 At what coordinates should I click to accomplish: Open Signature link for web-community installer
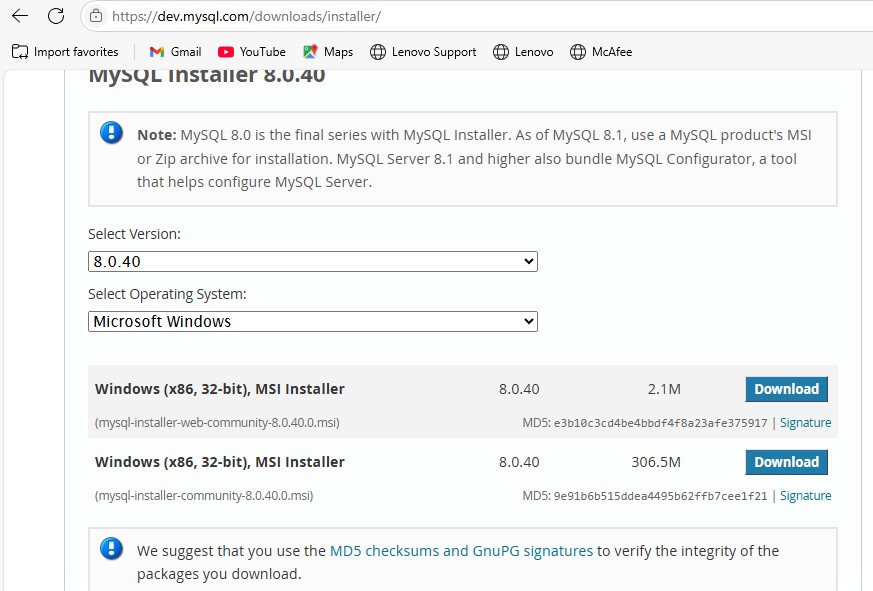[805, 423]
